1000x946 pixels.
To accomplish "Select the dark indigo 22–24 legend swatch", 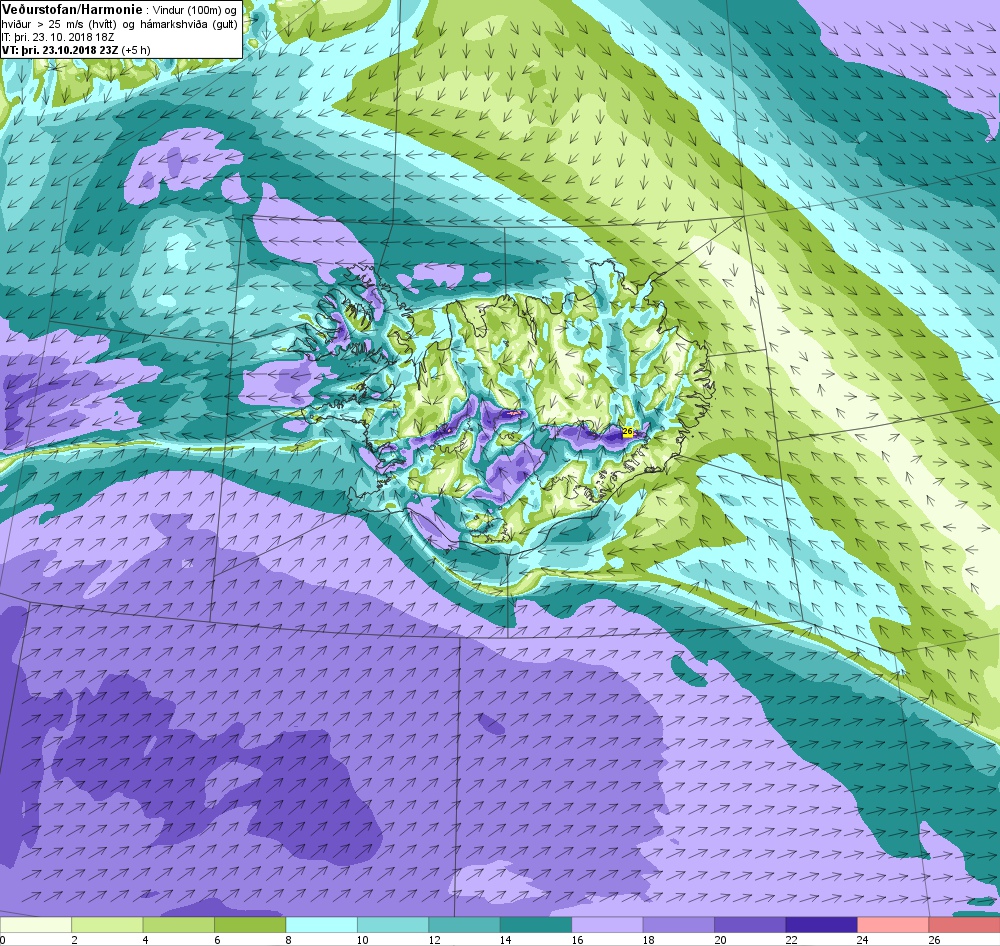I will click(x=821, y=925).
